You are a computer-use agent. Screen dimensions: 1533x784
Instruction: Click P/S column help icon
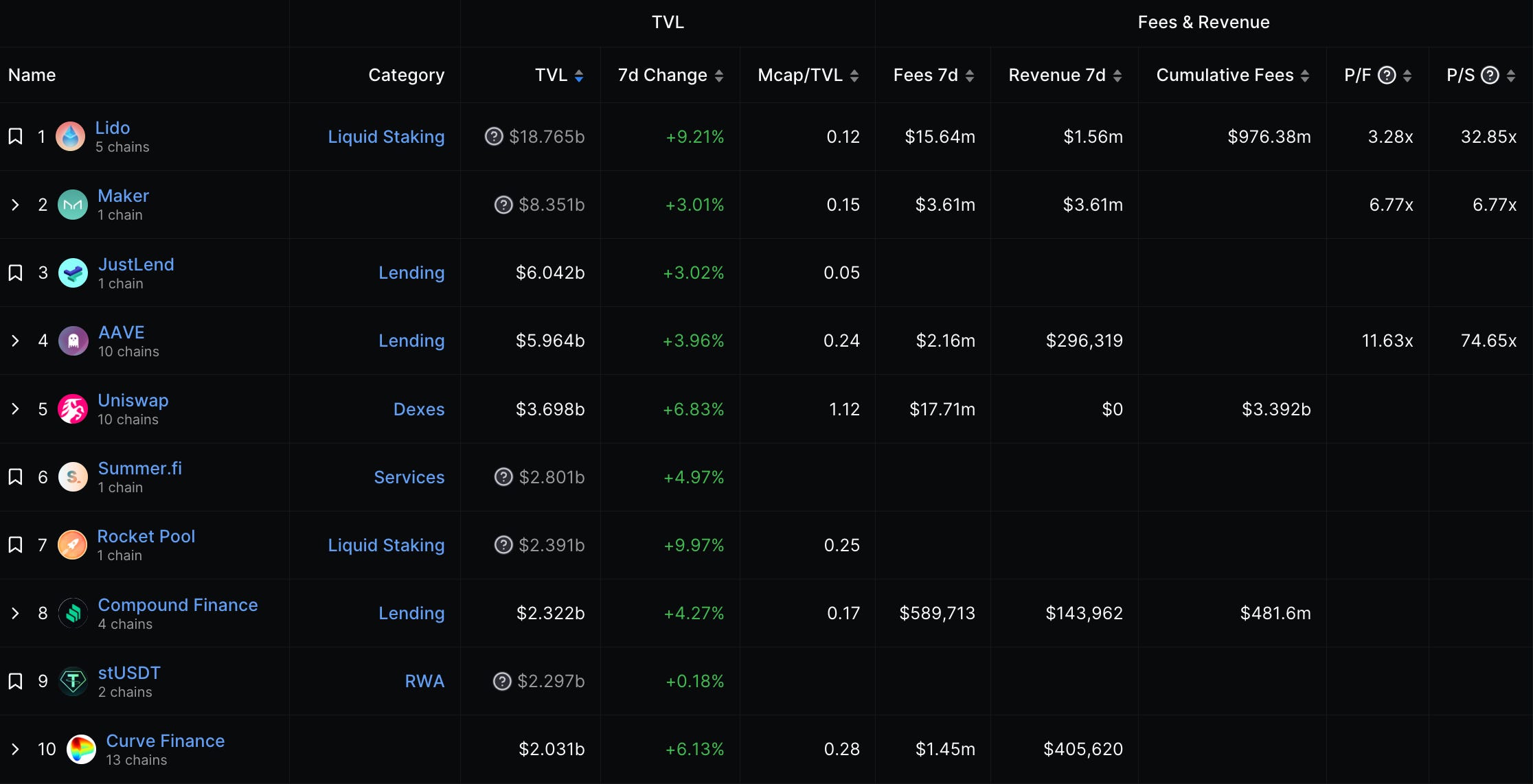pyautogui.click(x=1490, y=75)
